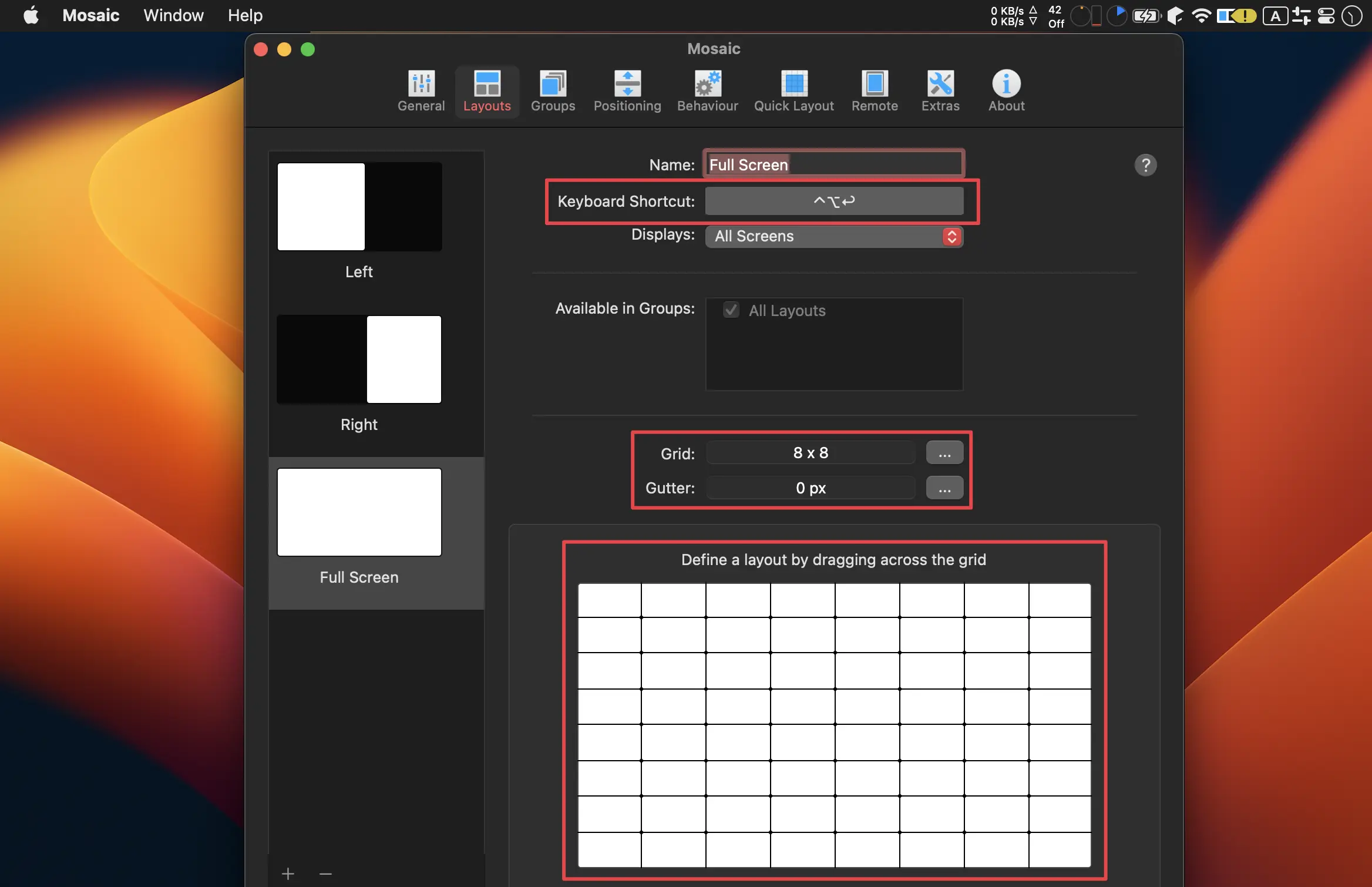
Task: Switch to the Remote tab
Action: tap(874, 92)
